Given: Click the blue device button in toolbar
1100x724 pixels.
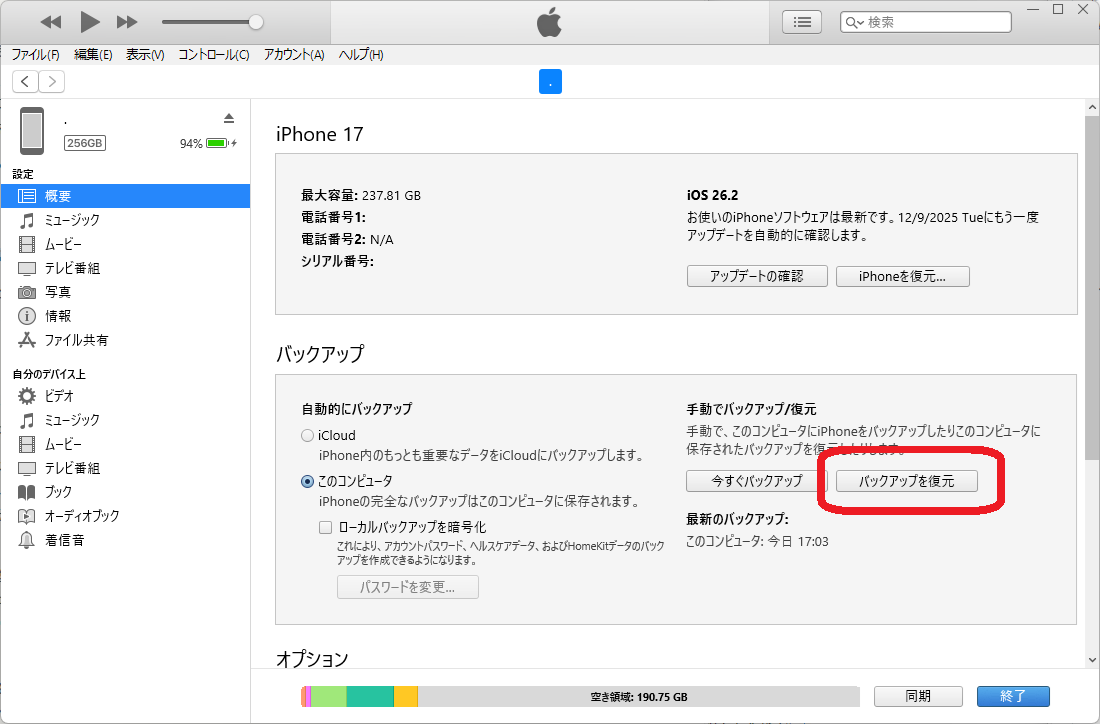Looking at the screenshot, I should coord(550,82).
